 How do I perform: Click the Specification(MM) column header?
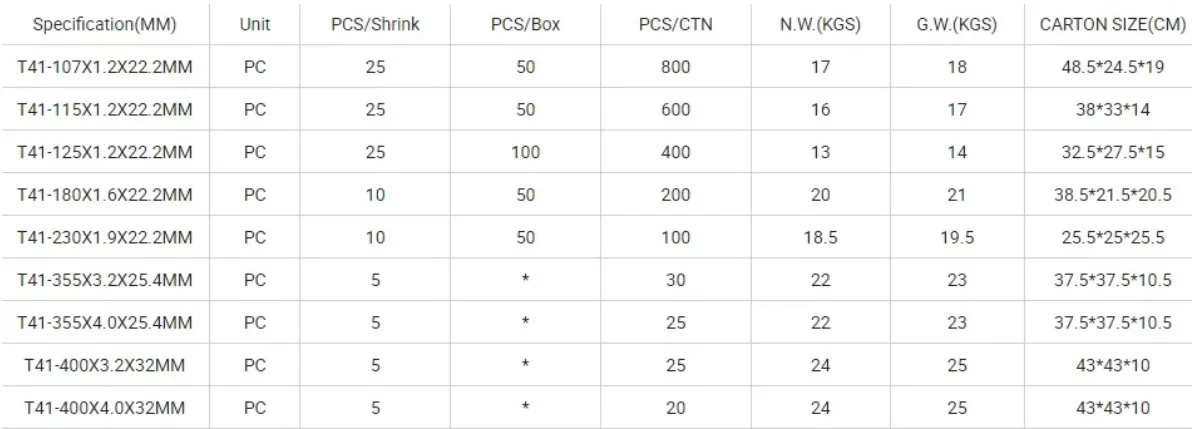105,24
